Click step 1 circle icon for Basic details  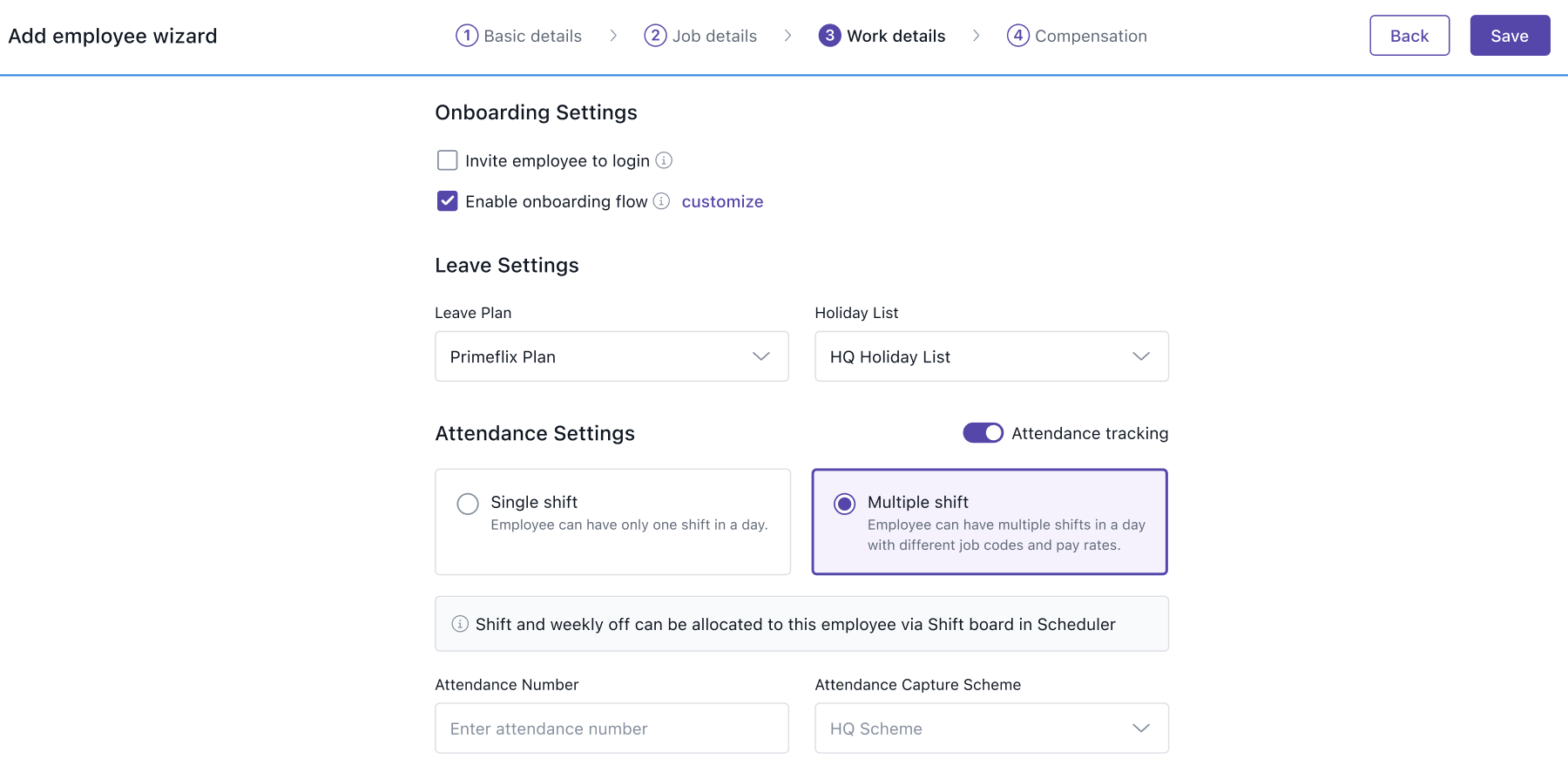[x=467, y=36]
